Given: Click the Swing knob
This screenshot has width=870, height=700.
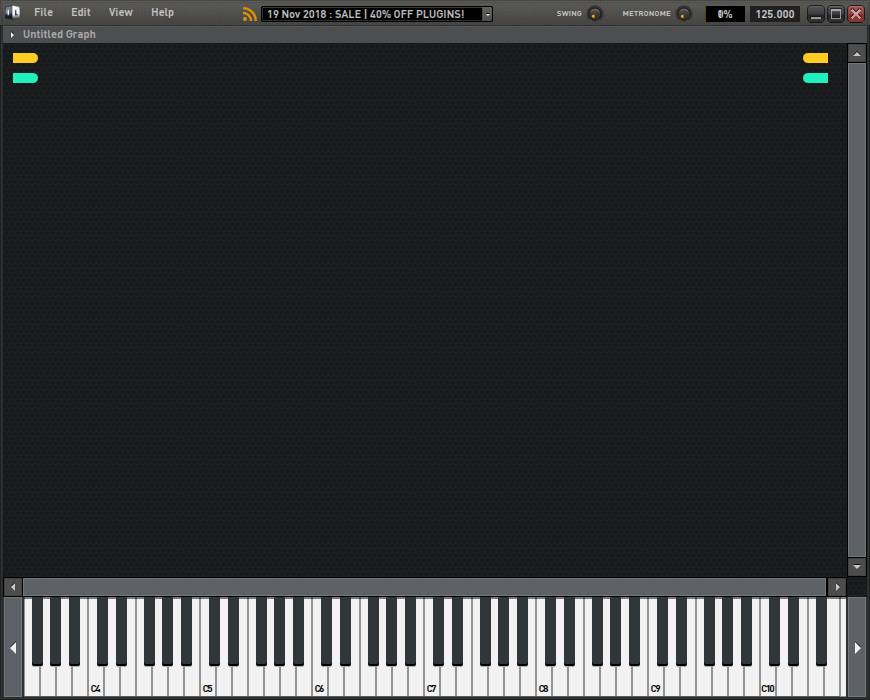Looking at the screenshot, I should 594,14.
